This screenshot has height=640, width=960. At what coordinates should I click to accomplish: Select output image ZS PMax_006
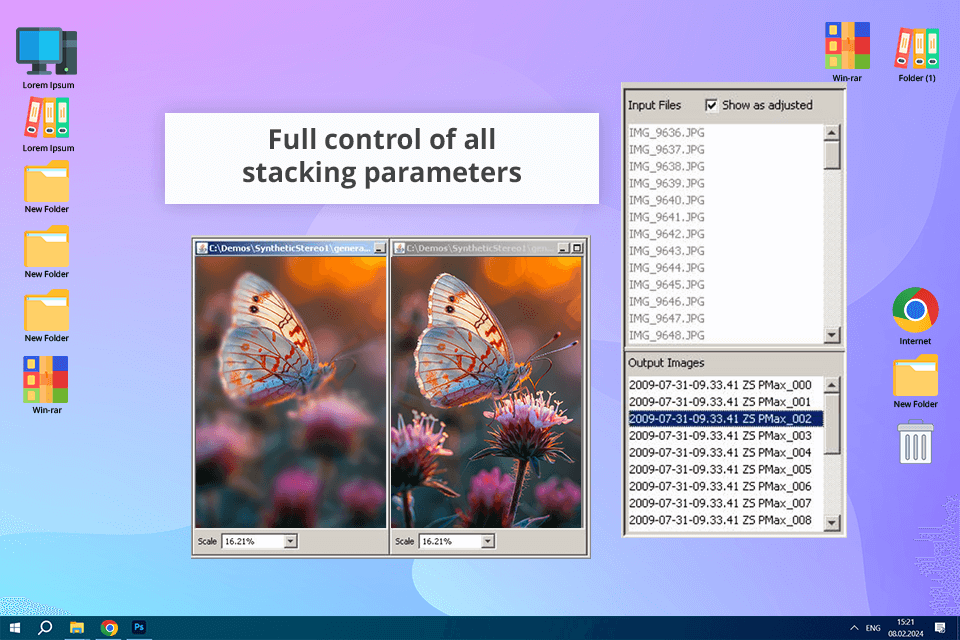[x=726, y=486]
